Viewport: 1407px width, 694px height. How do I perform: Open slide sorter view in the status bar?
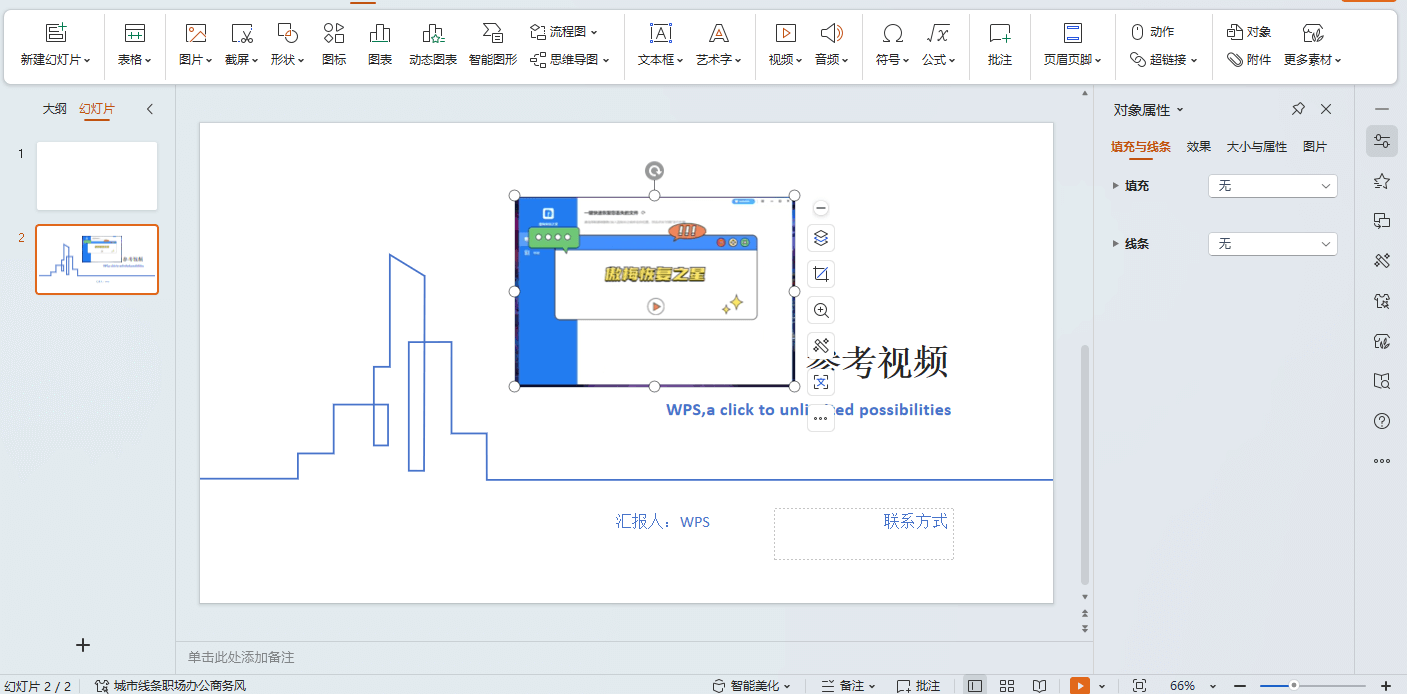[1007, 685]
